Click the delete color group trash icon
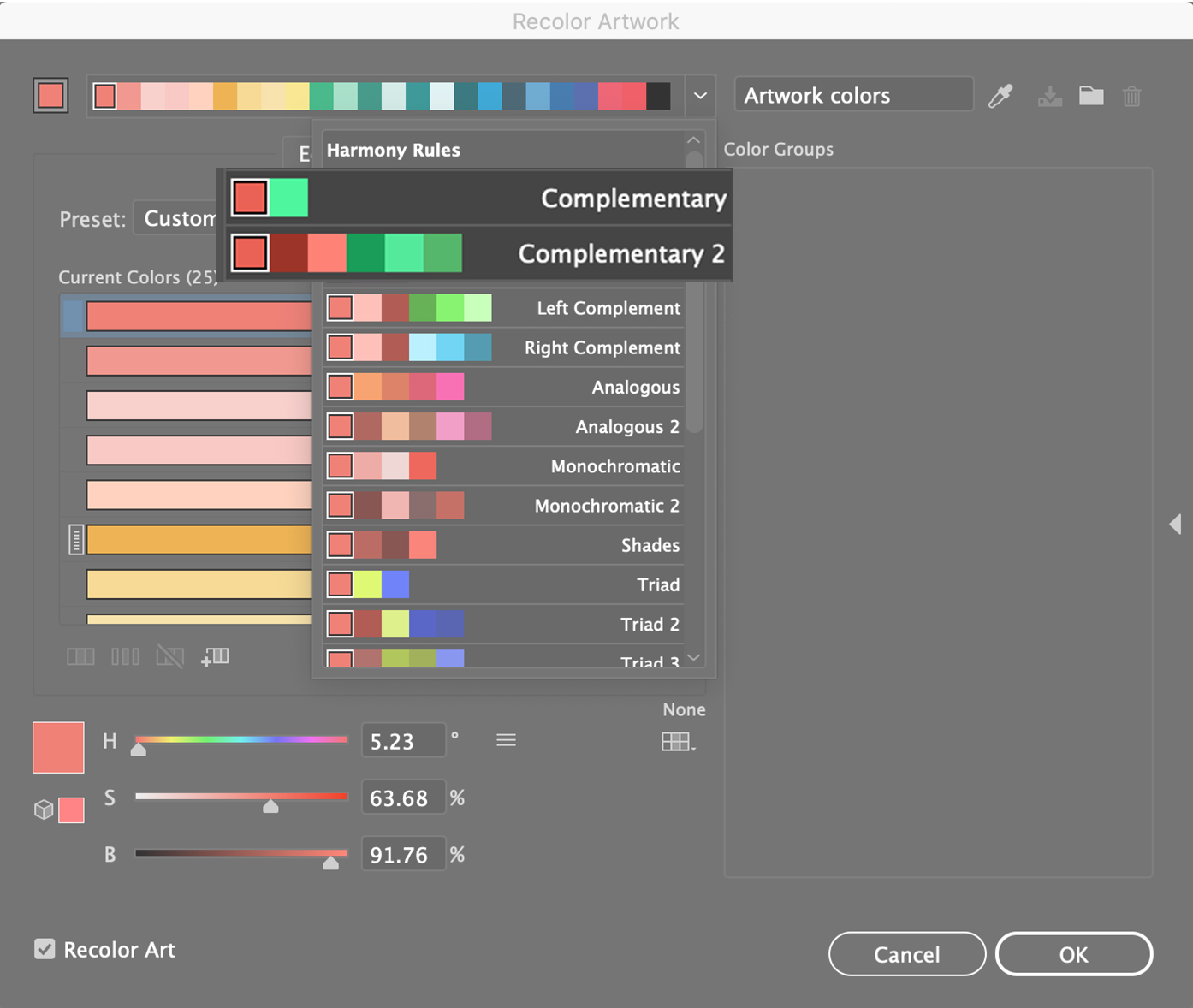The image size is (1193, 1008). pyautogui.click(x=1131, y=96)
